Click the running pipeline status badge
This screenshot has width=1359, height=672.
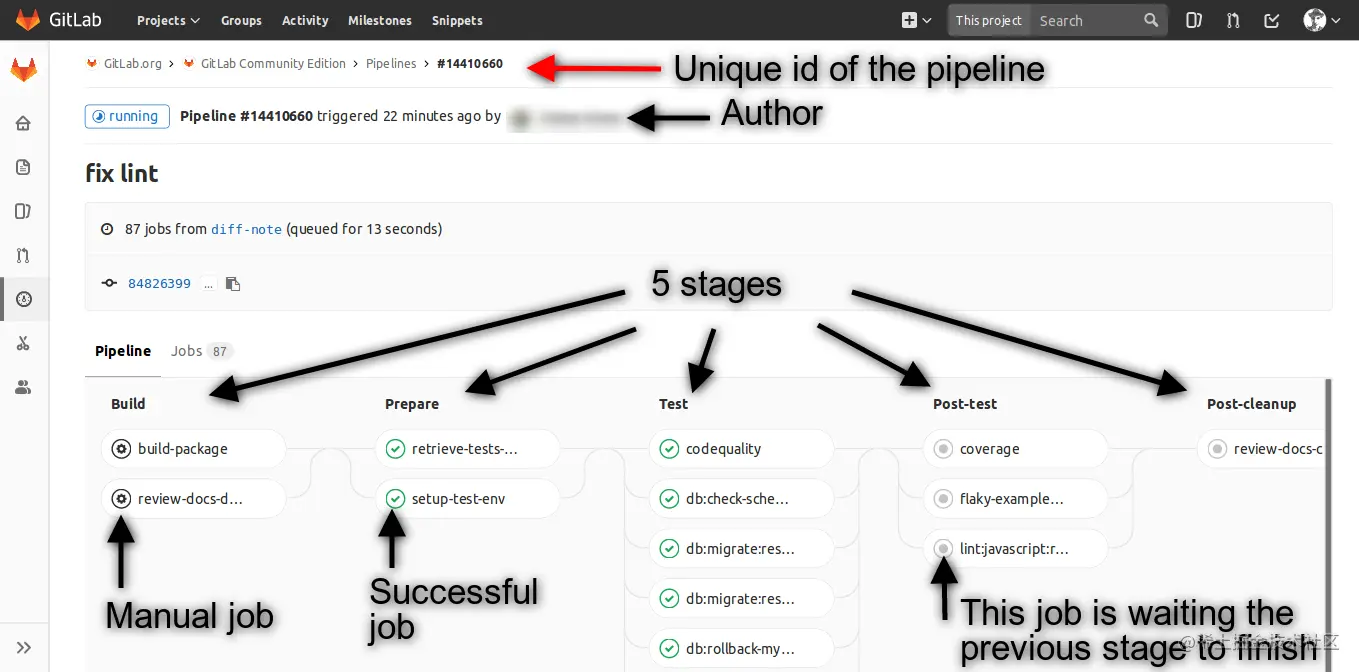126,116
